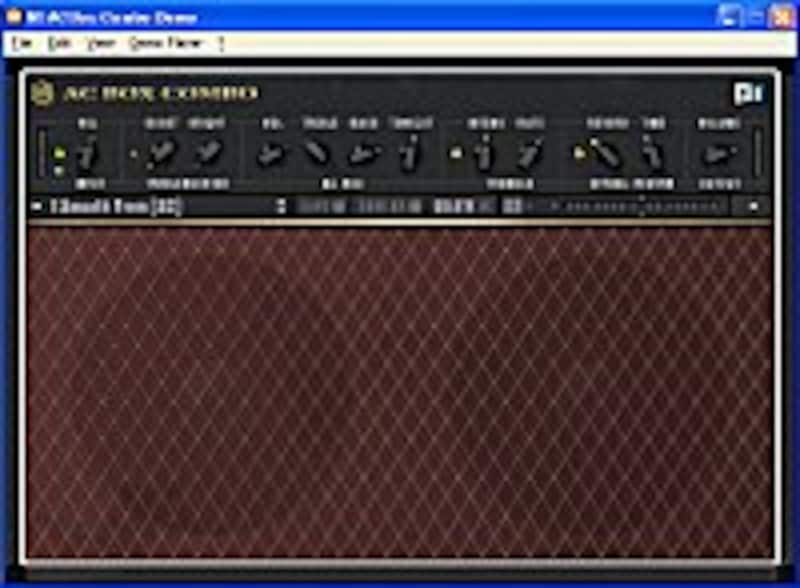Open the Edit menu
The height and width of the screenshot is (588, 800).
(59, 43)
